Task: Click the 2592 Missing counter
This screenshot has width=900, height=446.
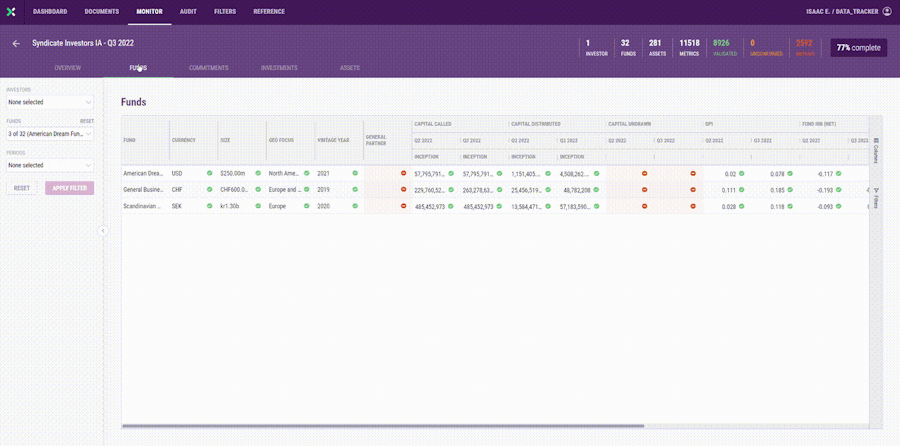Action: click(805, 48)
